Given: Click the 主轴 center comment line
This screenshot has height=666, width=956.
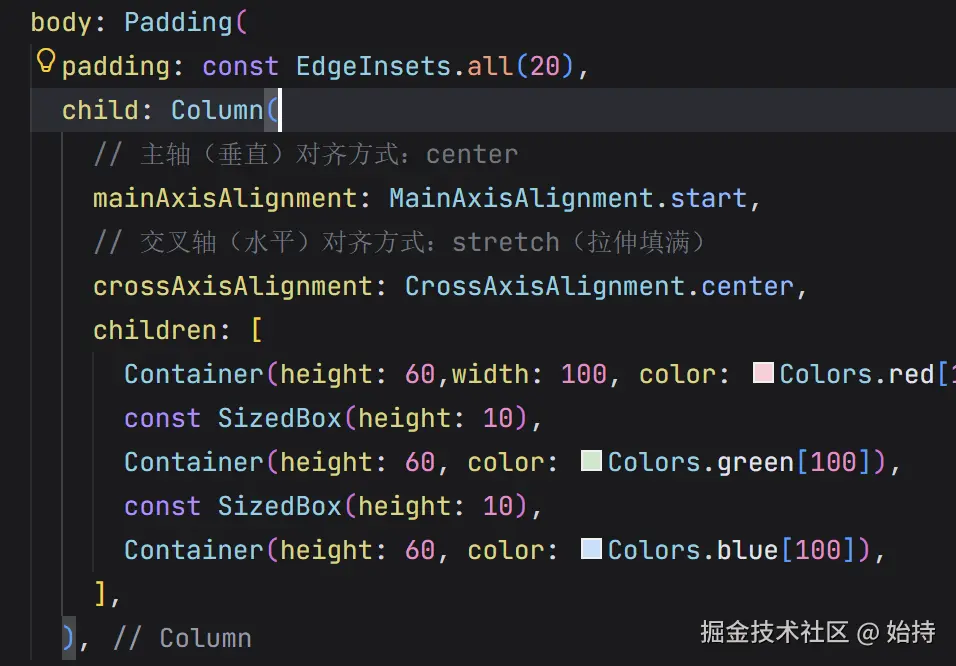Looking at the screenshot, I should (305, 154).
